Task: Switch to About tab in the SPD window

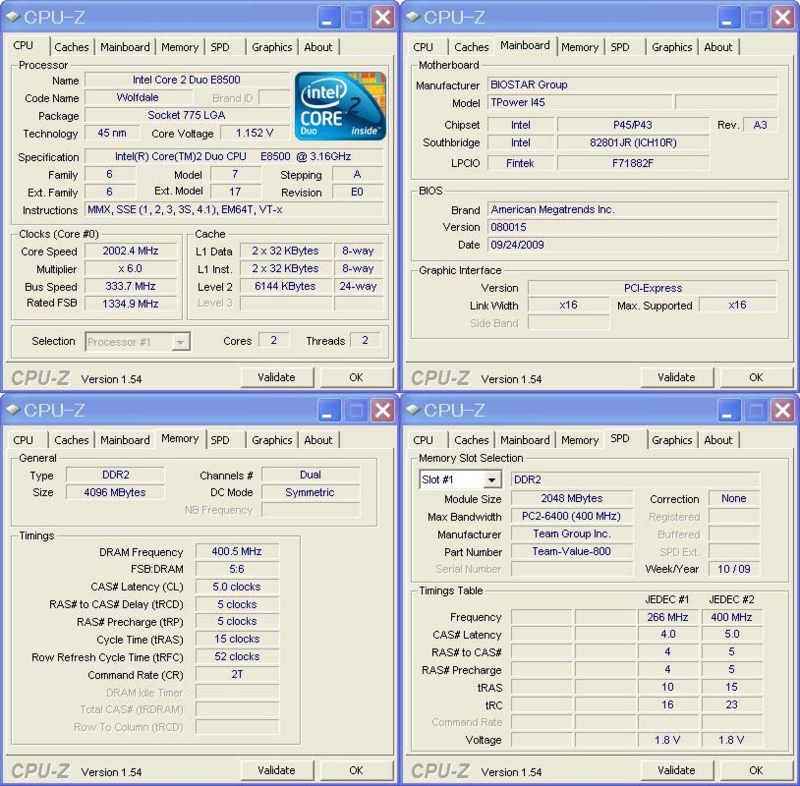Action: [x=718, y=440]
